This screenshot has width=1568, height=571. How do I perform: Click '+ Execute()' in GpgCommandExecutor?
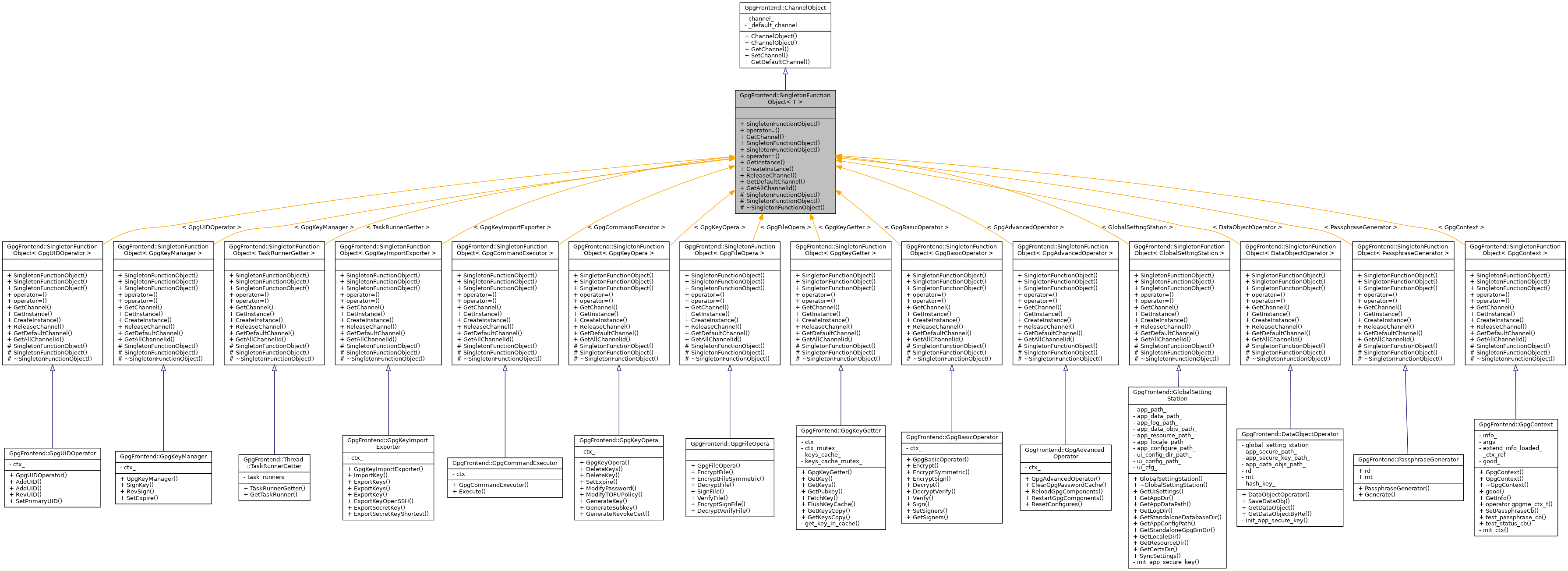pyautogui.click(x=469, y=492)
